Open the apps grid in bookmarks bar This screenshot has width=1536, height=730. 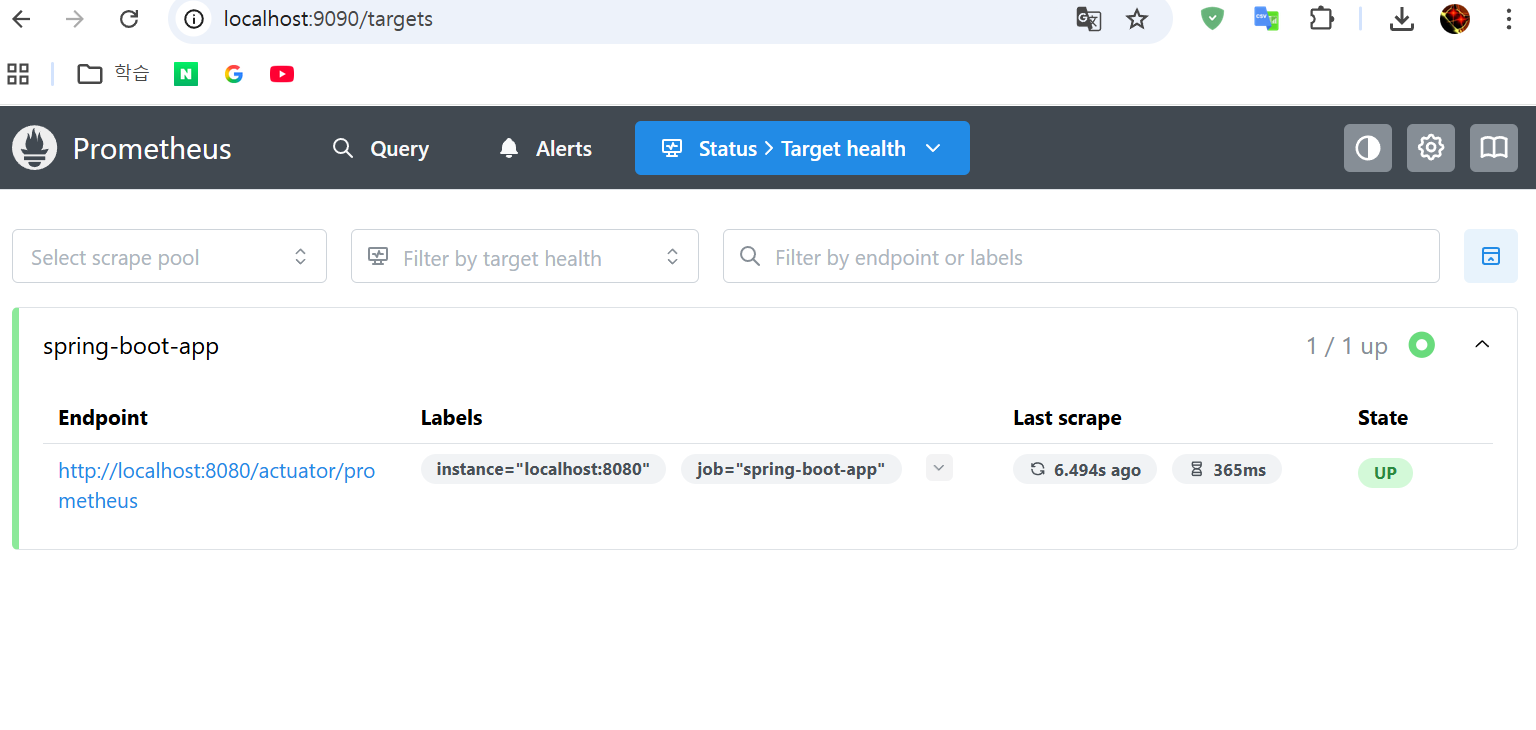pyautogui.click(x=18, y=73)
